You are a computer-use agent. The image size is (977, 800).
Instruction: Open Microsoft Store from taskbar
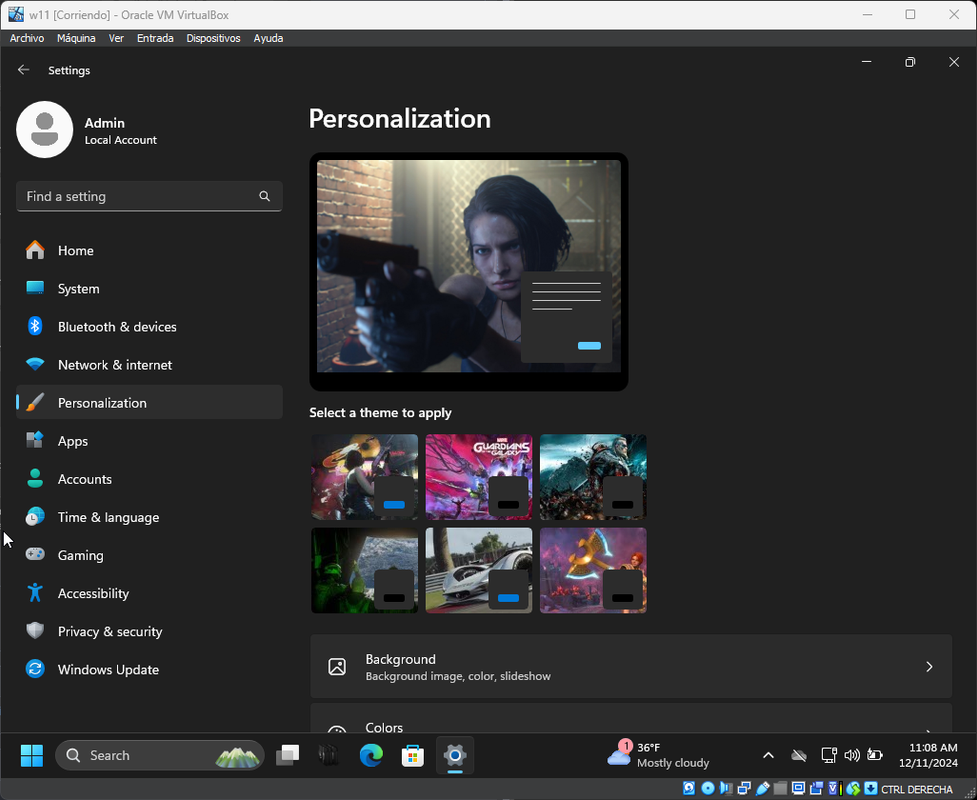[412, 755]
